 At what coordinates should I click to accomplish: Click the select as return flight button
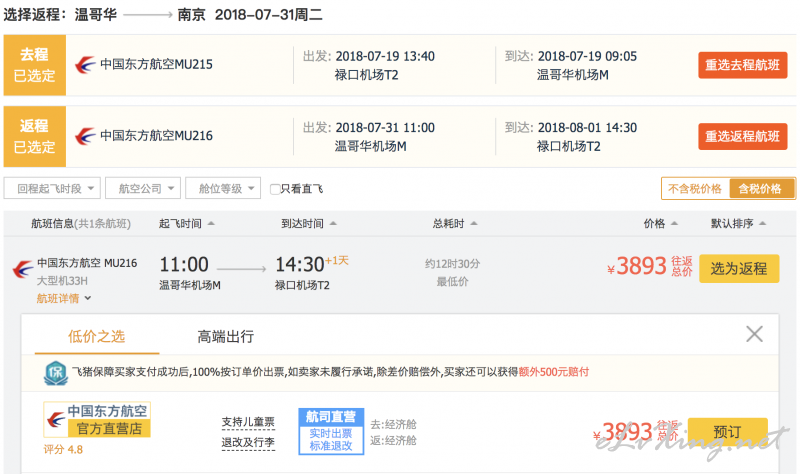(739, 268)
